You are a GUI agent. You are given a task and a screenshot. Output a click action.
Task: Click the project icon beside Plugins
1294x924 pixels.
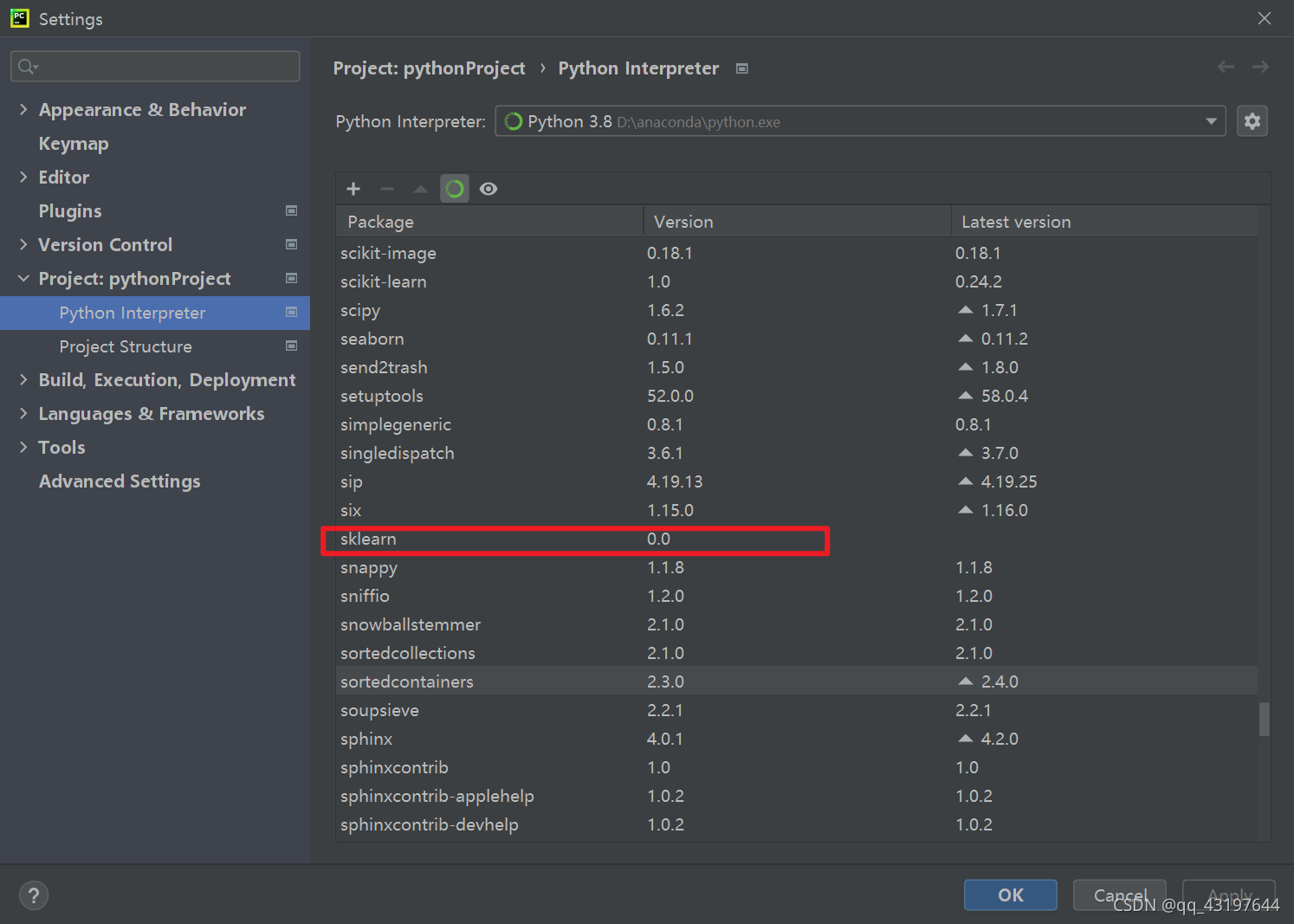[x=292, y=210]
